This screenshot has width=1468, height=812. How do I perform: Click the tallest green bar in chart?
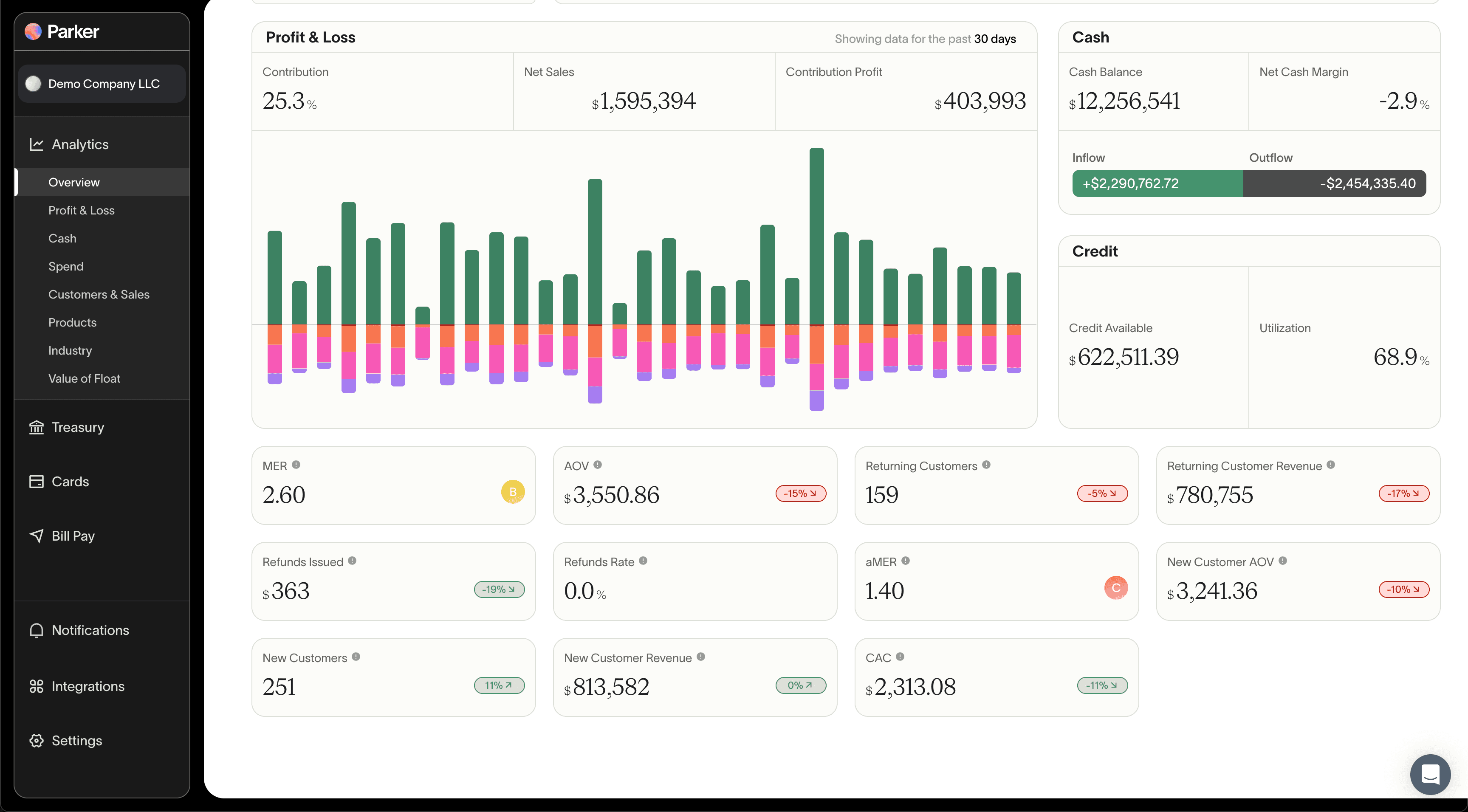816,237
